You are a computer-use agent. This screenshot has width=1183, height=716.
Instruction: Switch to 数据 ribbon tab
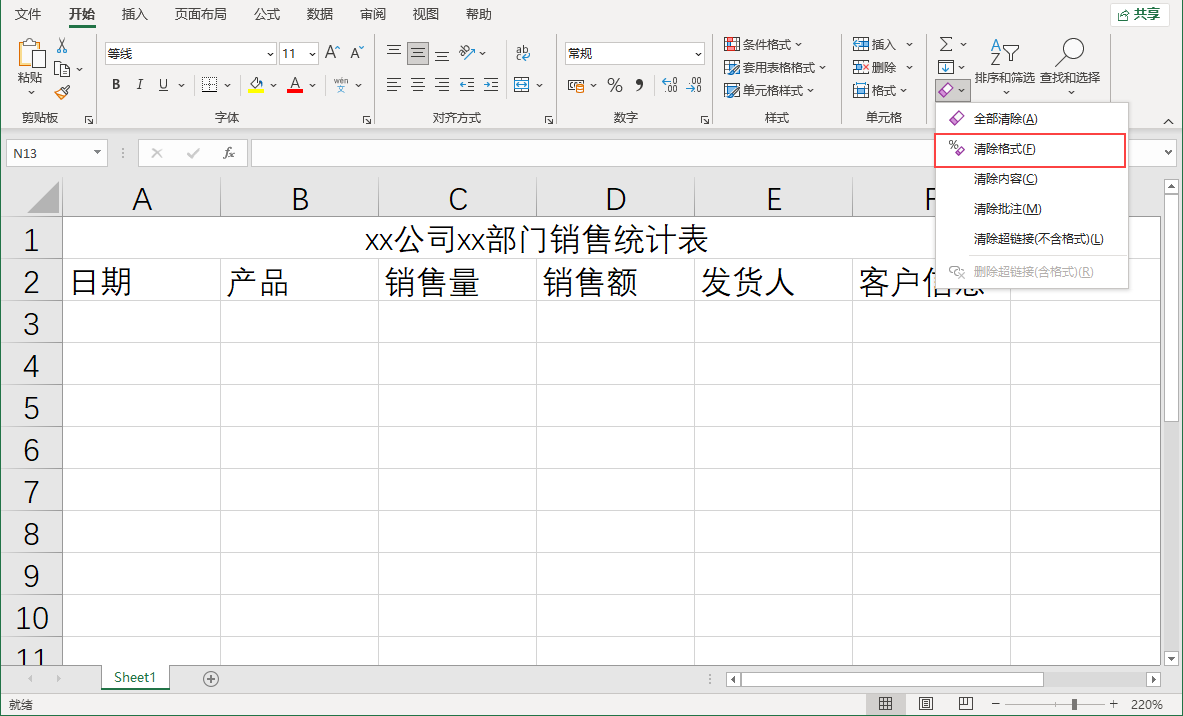320,14
